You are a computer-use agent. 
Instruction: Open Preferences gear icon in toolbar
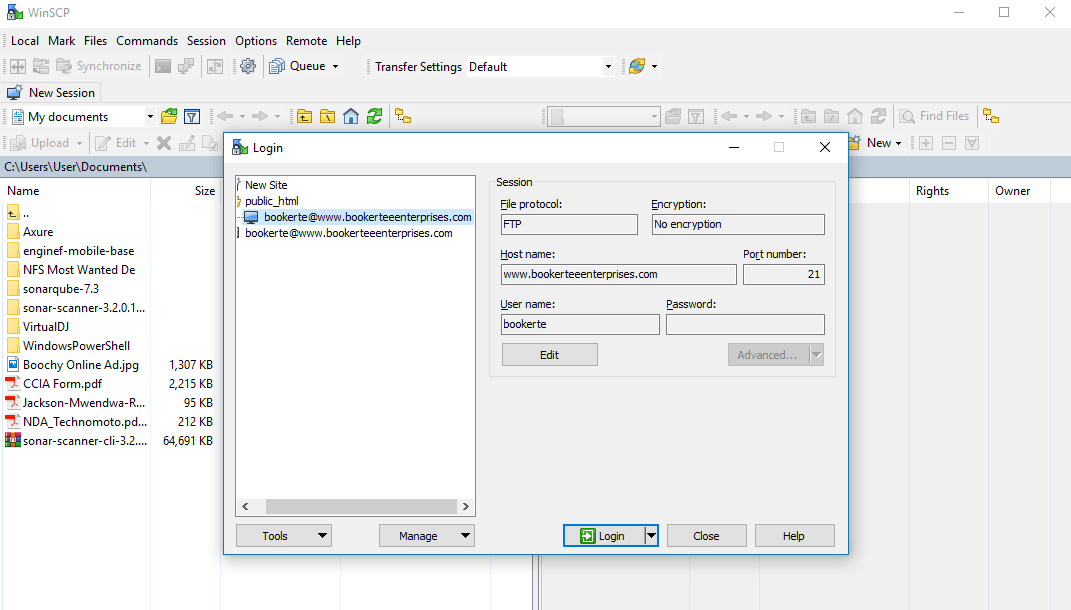(248, 66)
